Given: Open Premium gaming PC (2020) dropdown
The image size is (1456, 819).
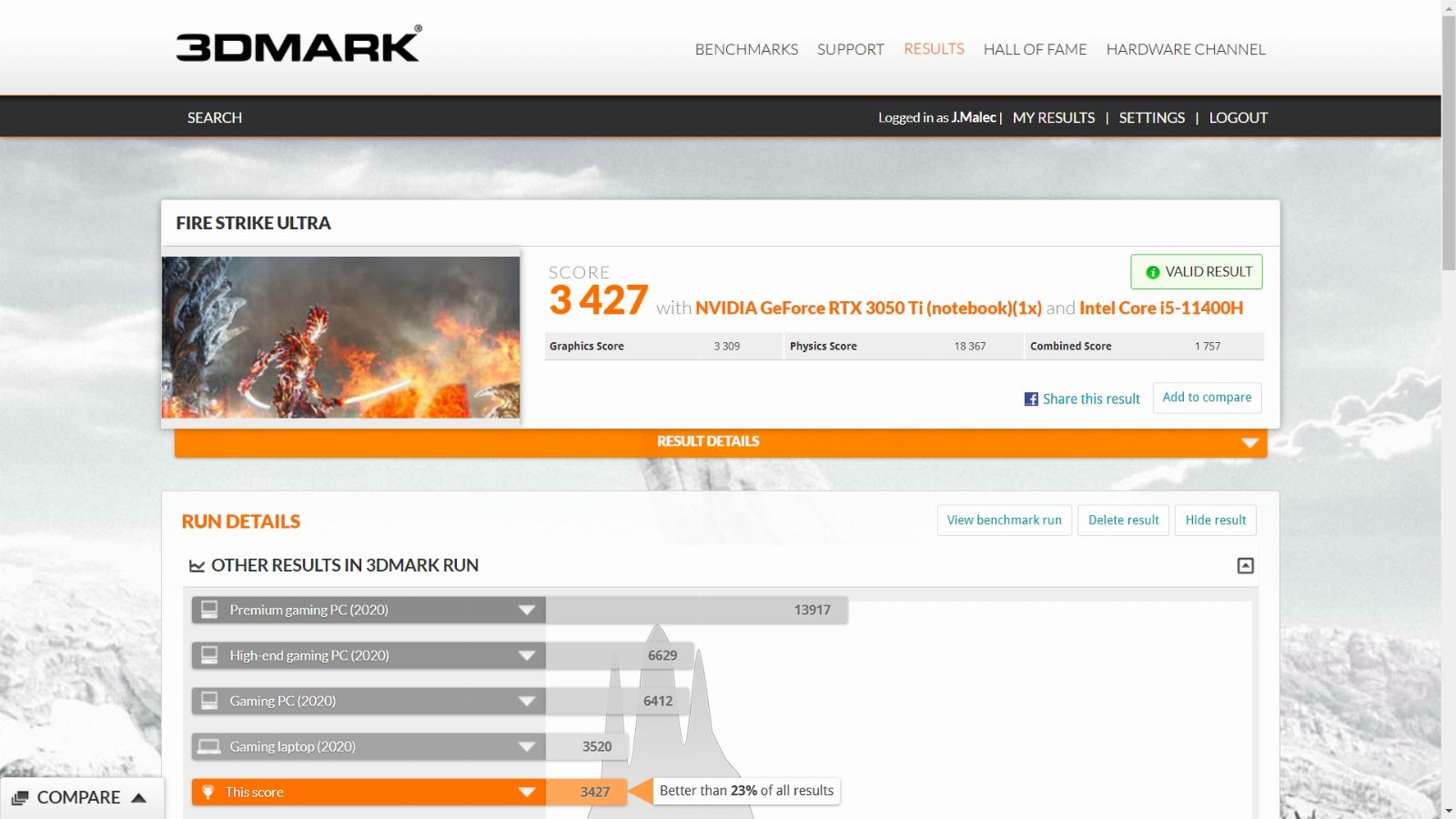Looking at the screenshot, I should (x=527, y=610).
